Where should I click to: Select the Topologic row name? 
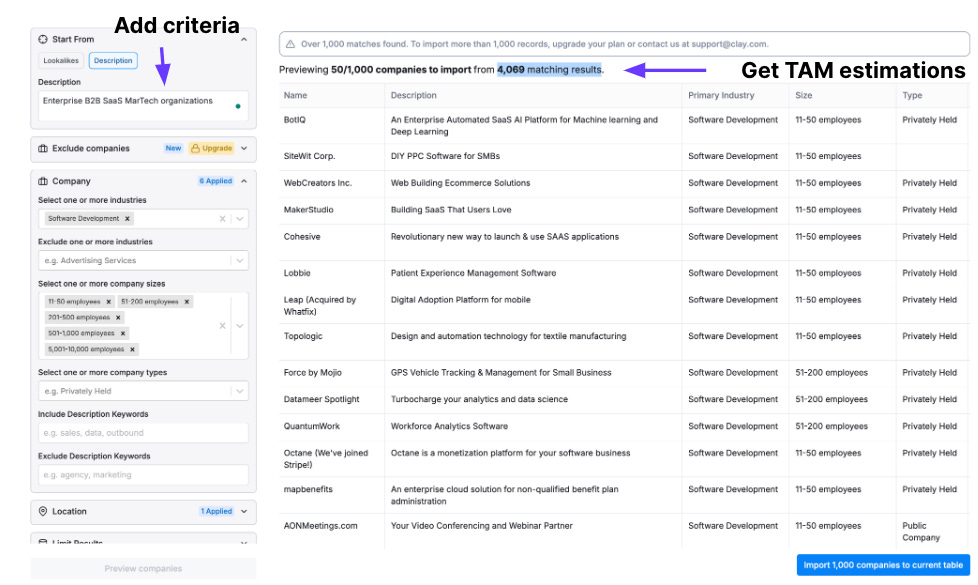click(x=303, y=336)
